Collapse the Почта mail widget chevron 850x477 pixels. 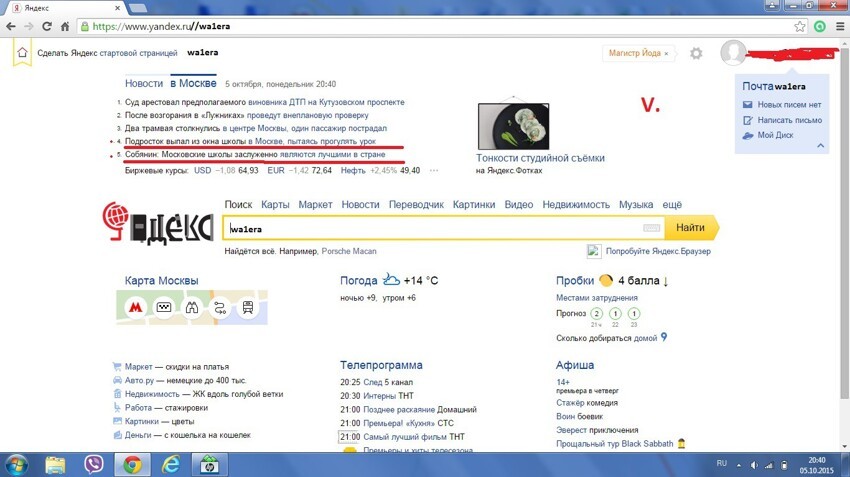pos(820,145)
